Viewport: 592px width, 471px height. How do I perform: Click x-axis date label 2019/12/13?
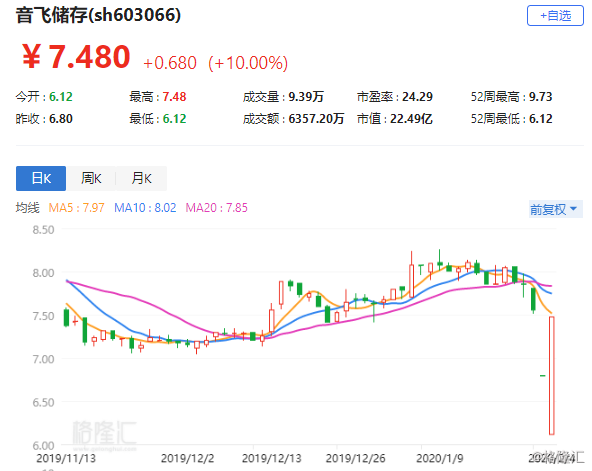point(271,458)
